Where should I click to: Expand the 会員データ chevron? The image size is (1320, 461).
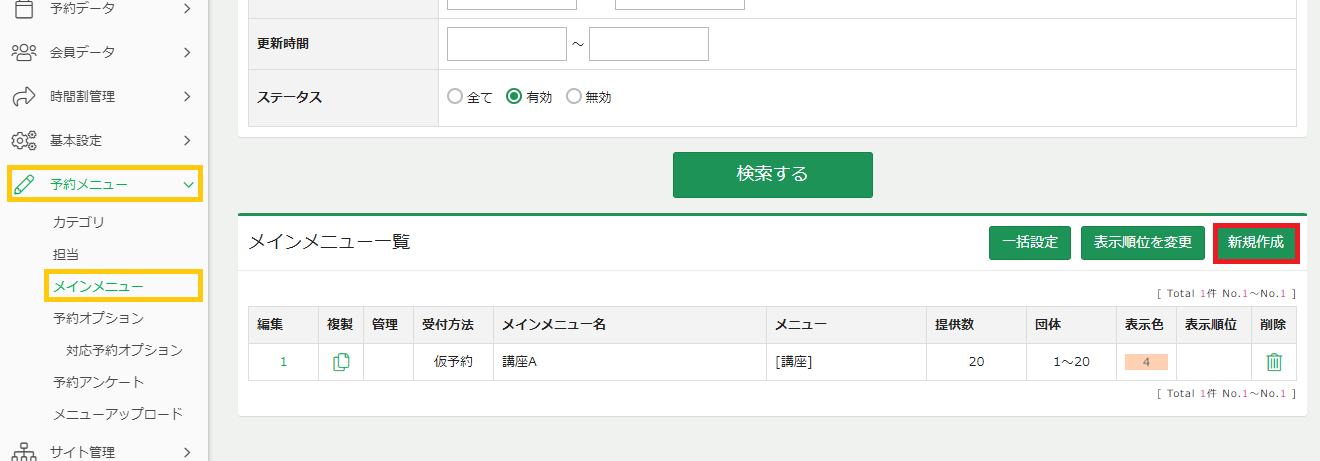[187, 52]
